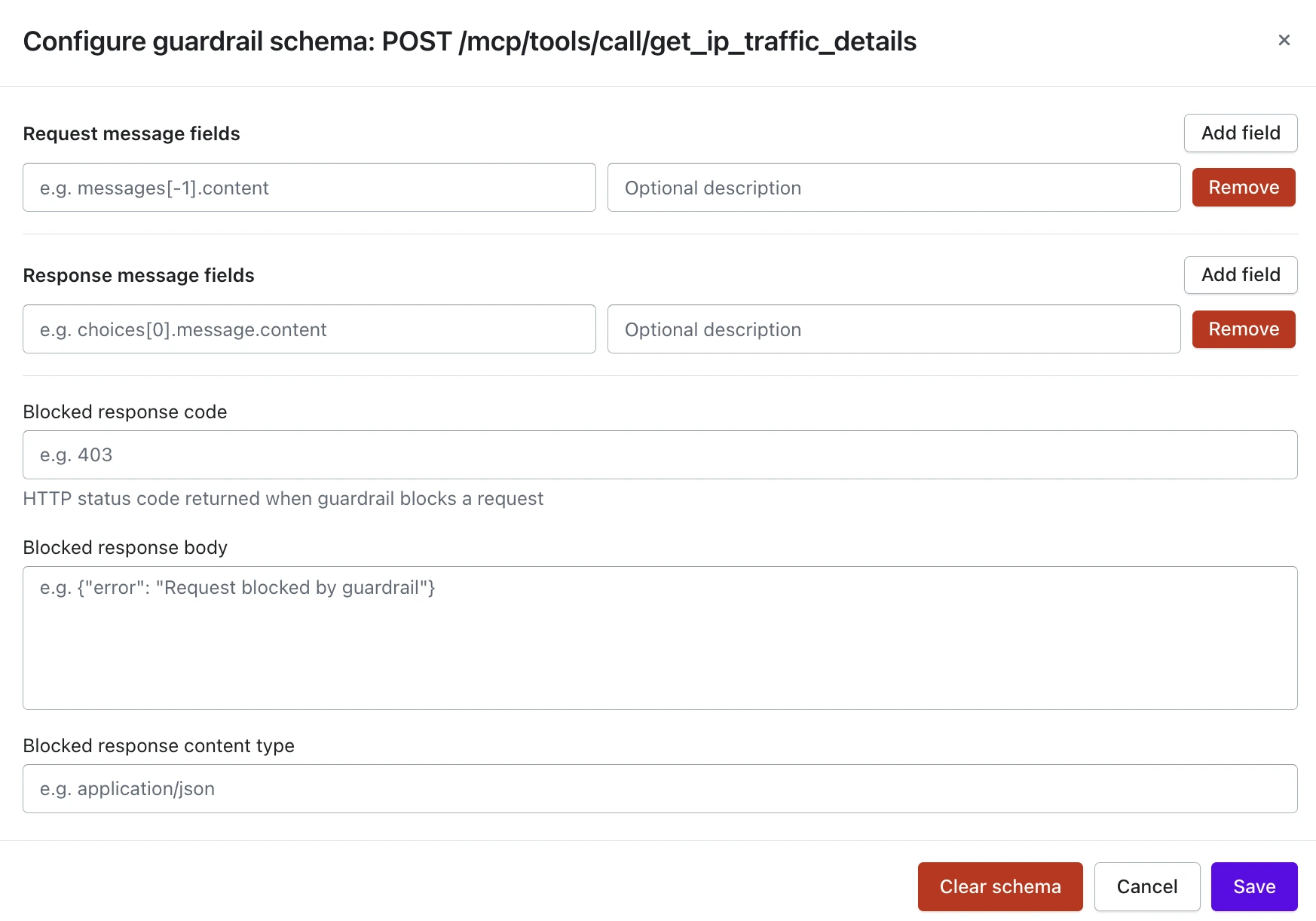Click the request field path input

click(x=309, y=188)
